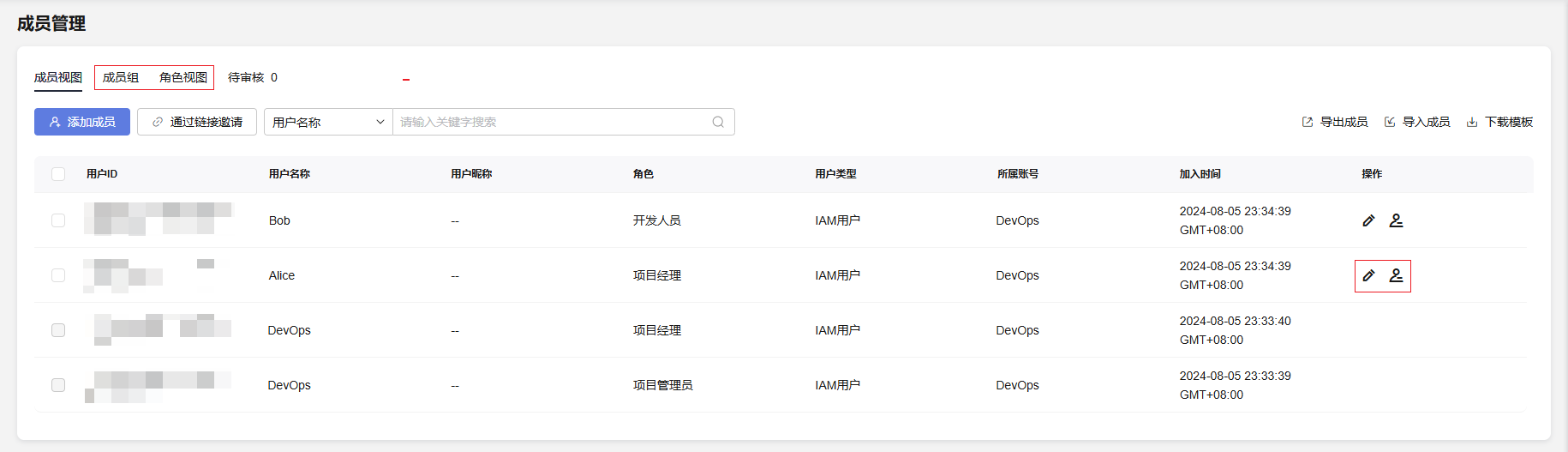The height and width of the screenshot is (452, 1568).
Task: Click the 下载模板 download icon
Action: [1472, 122]
